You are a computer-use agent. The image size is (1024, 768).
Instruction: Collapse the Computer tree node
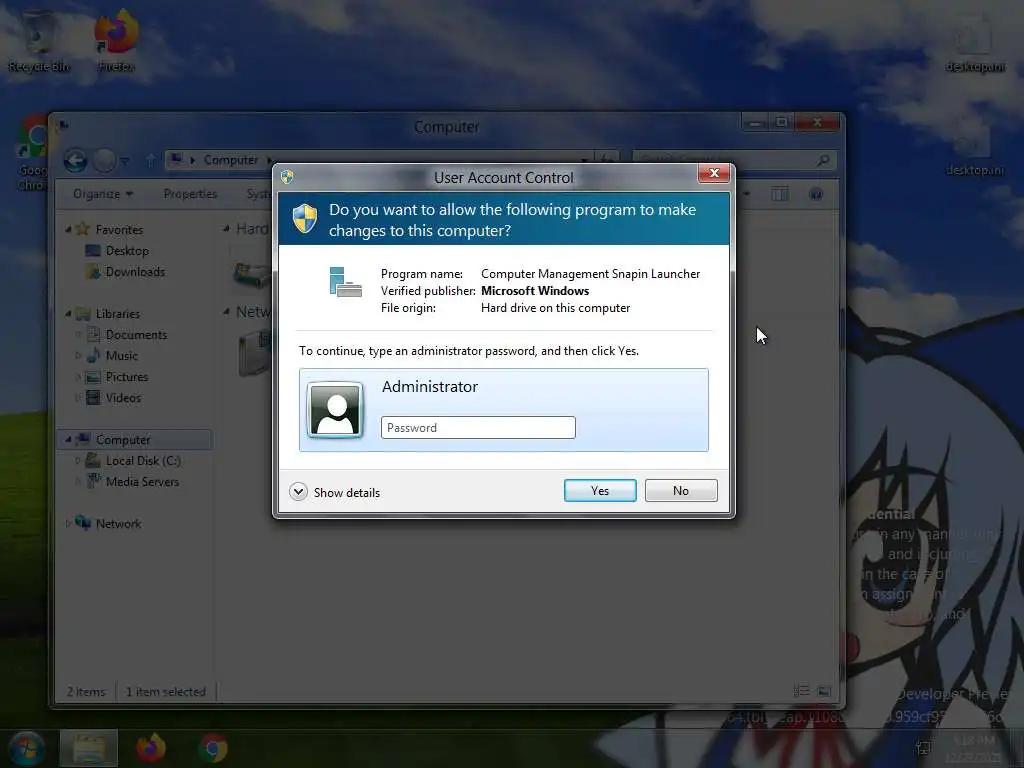coord(68,440)
